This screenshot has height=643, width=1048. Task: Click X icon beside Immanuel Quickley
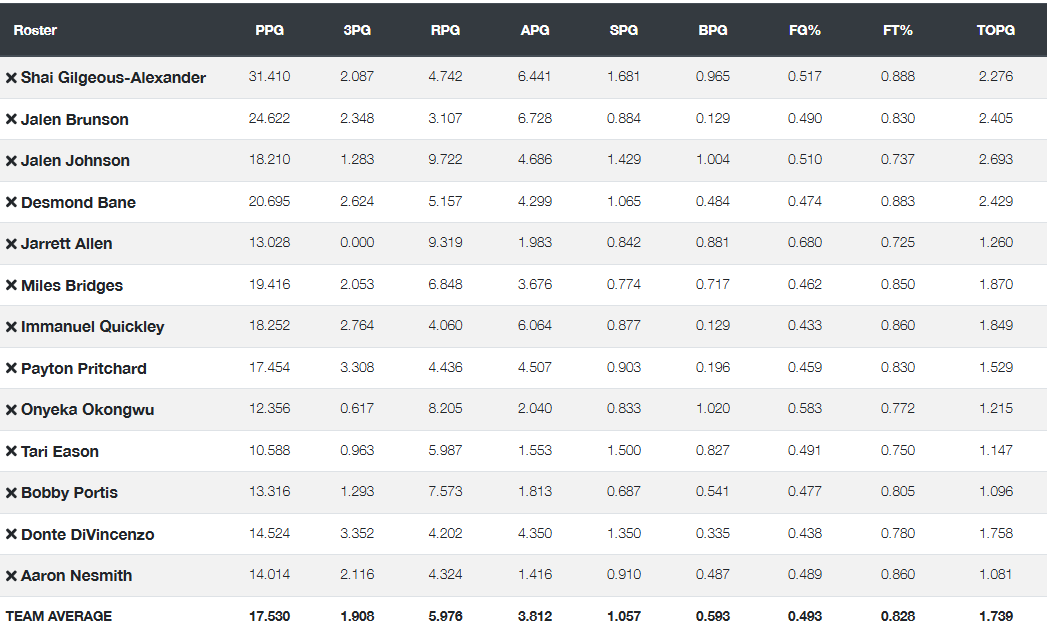click(x=11, y=327)
